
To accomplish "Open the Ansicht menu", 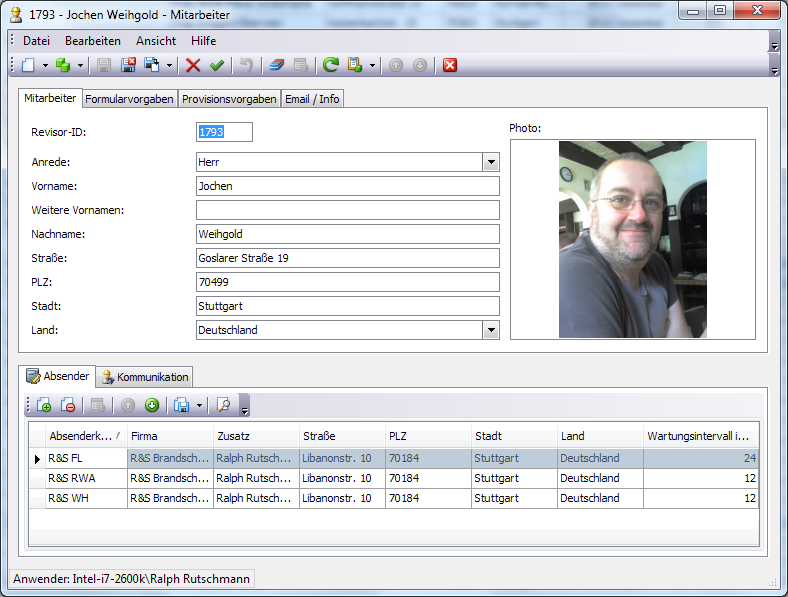I will [x=156, y=41].
